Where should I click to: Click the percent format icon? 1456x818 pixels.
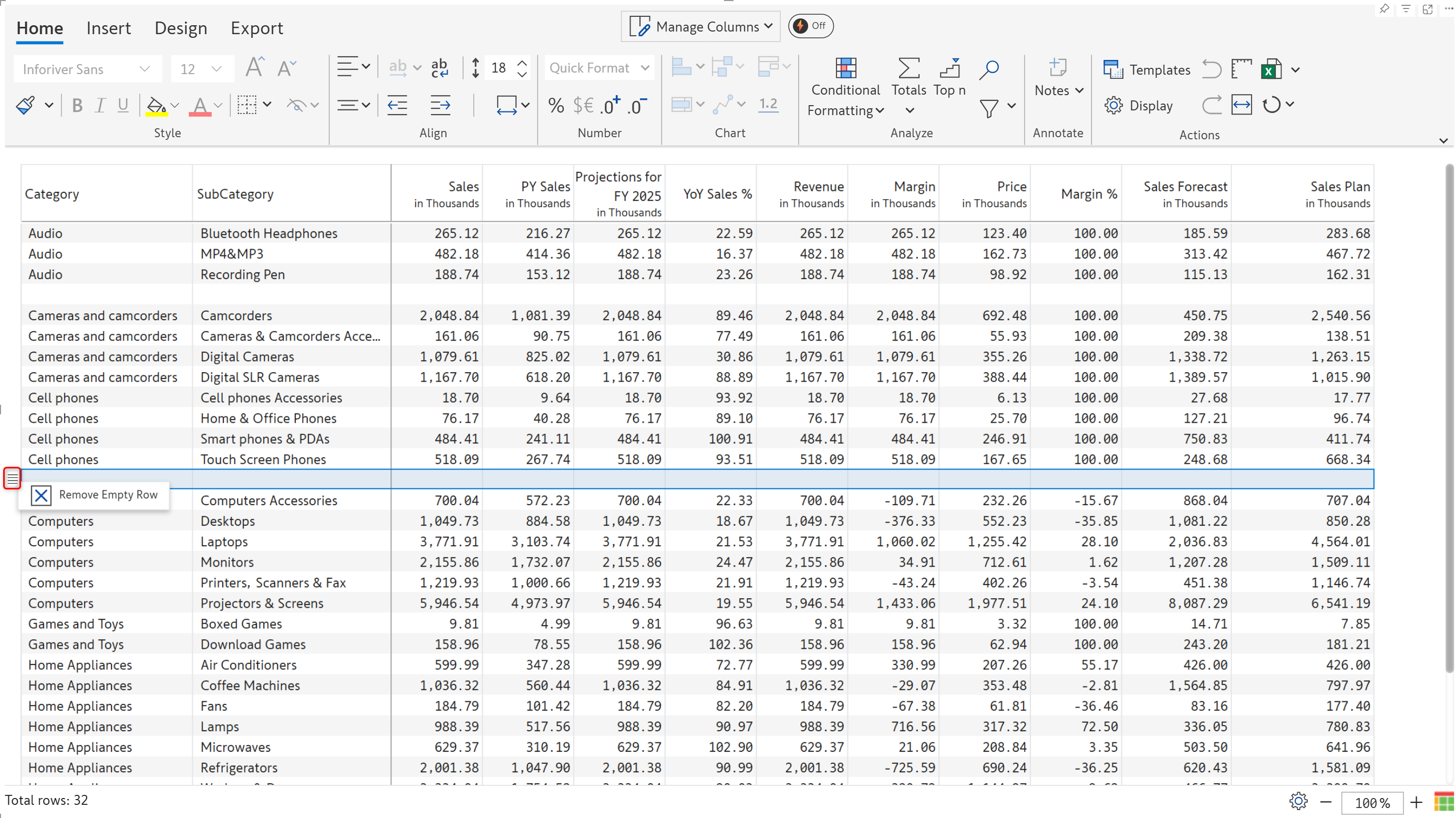click(555, 106)
